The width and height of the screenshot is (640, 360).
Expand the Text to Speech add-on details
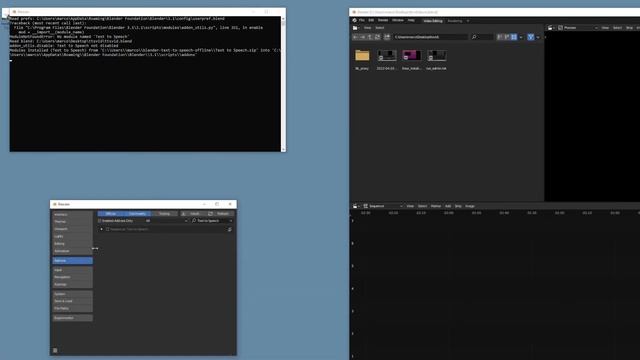coord(102,229)
